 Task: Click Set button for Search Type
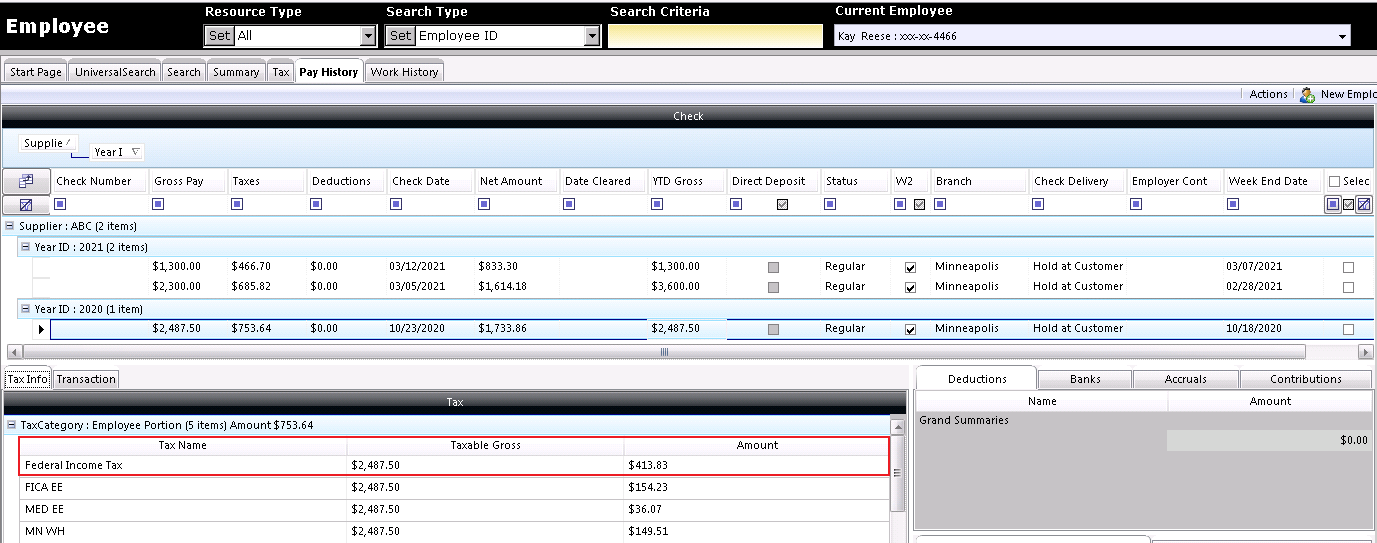coord(400,36)
